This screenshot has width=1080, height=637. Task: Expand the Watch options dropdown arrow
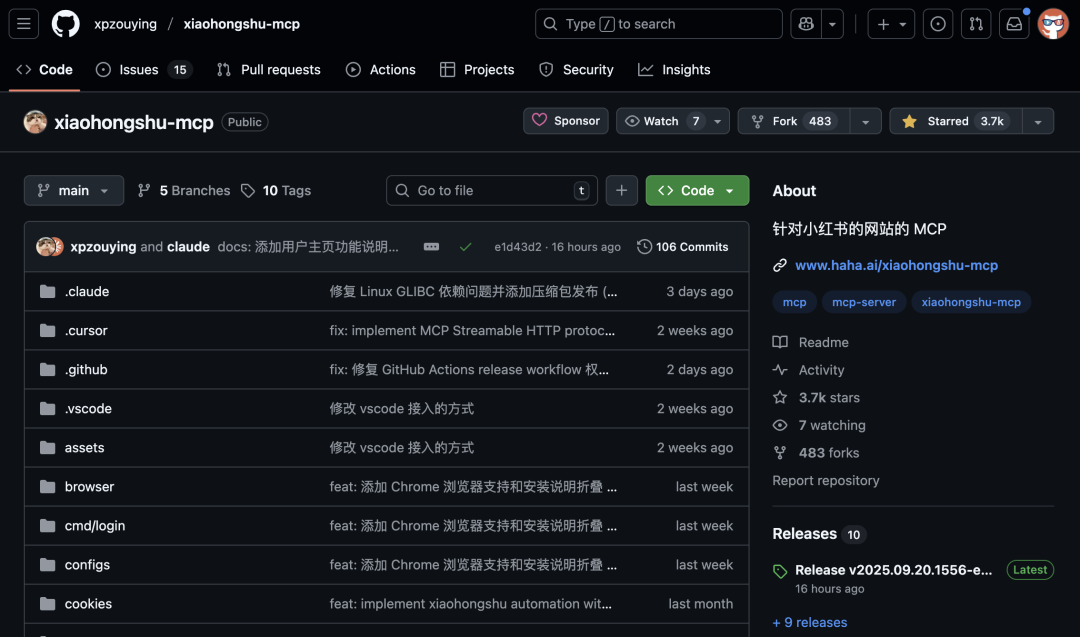[718, 121]
